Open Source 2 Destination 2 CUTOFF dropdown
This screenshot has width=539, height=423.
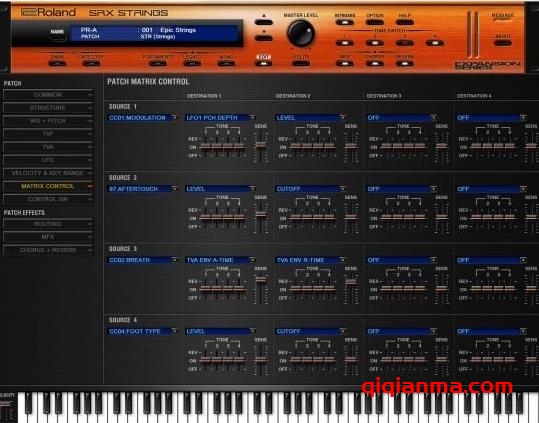310,189
